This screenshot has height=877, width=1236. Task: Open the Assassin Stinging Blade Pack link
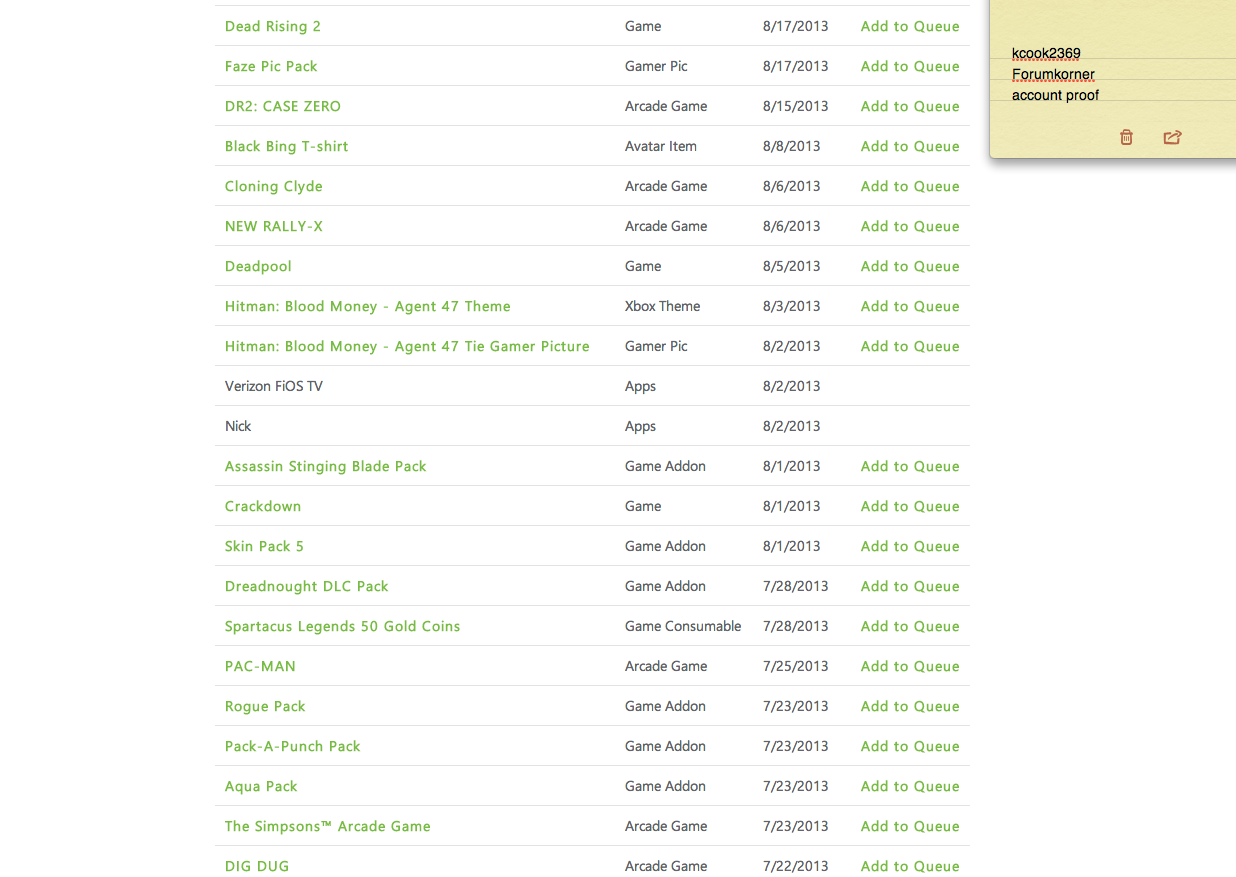326,466
